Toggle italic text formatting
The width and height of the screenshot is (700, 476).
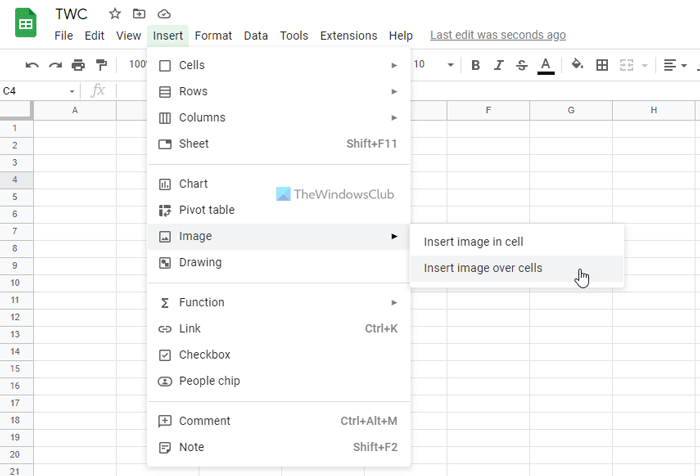point(498,65)
